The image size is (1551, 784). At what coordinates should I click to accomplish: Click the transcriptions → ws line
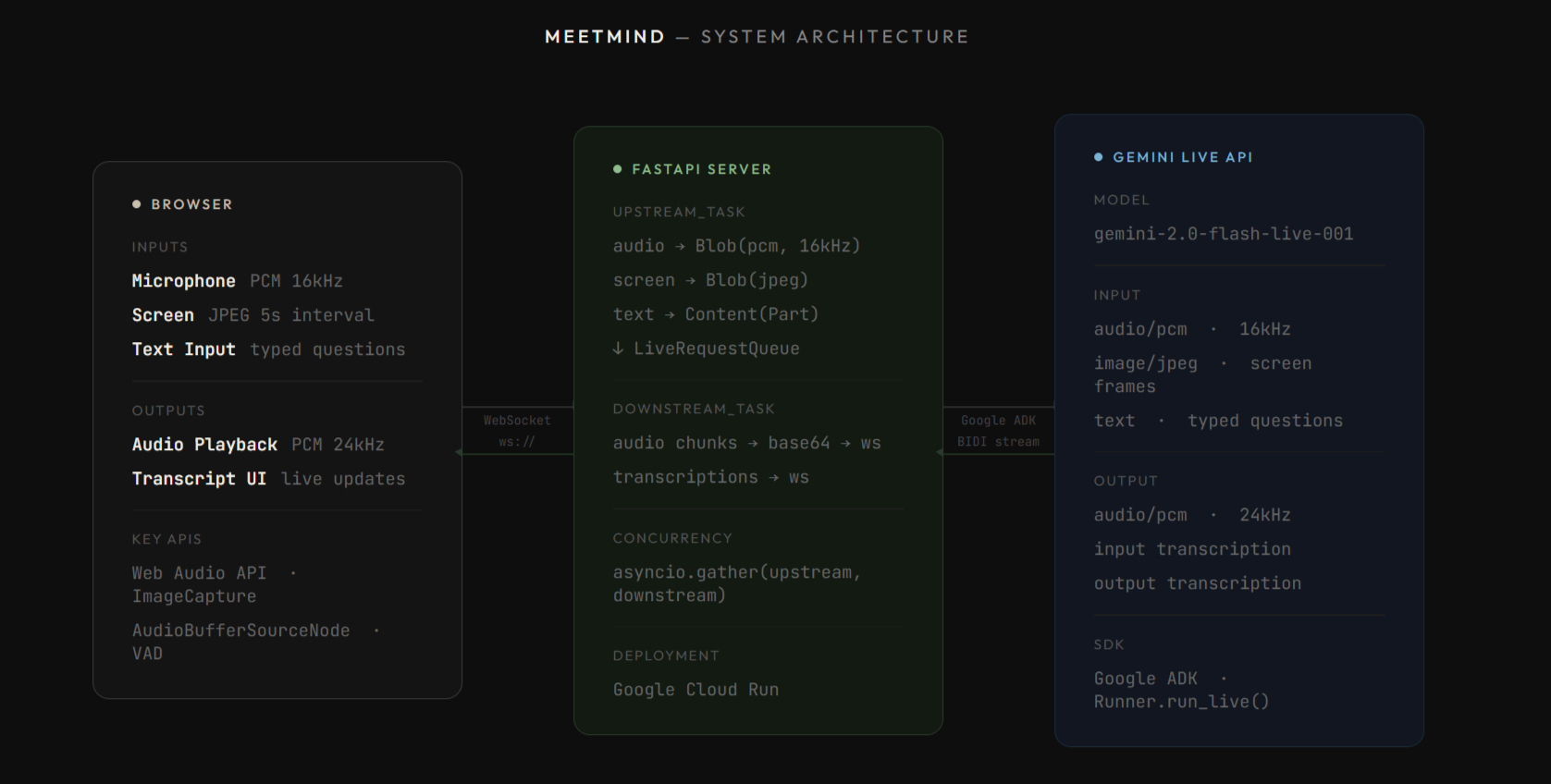click(710, 477)
